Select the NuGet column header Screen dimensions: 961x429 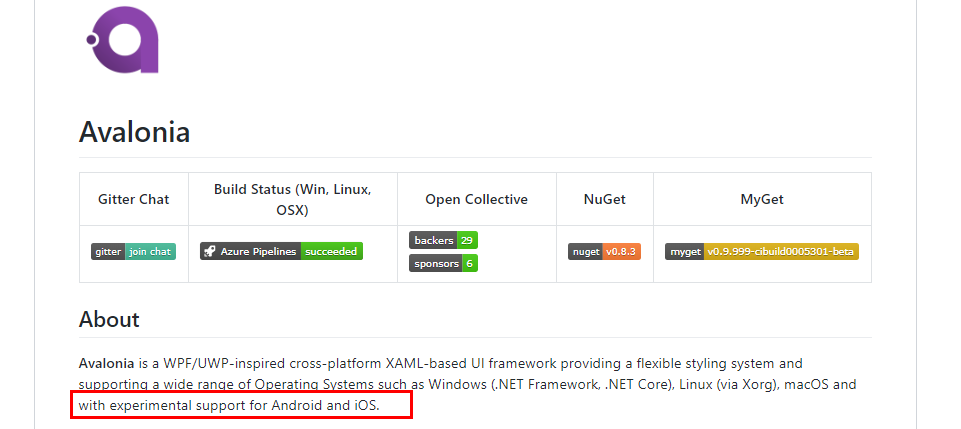click(604, 199)
